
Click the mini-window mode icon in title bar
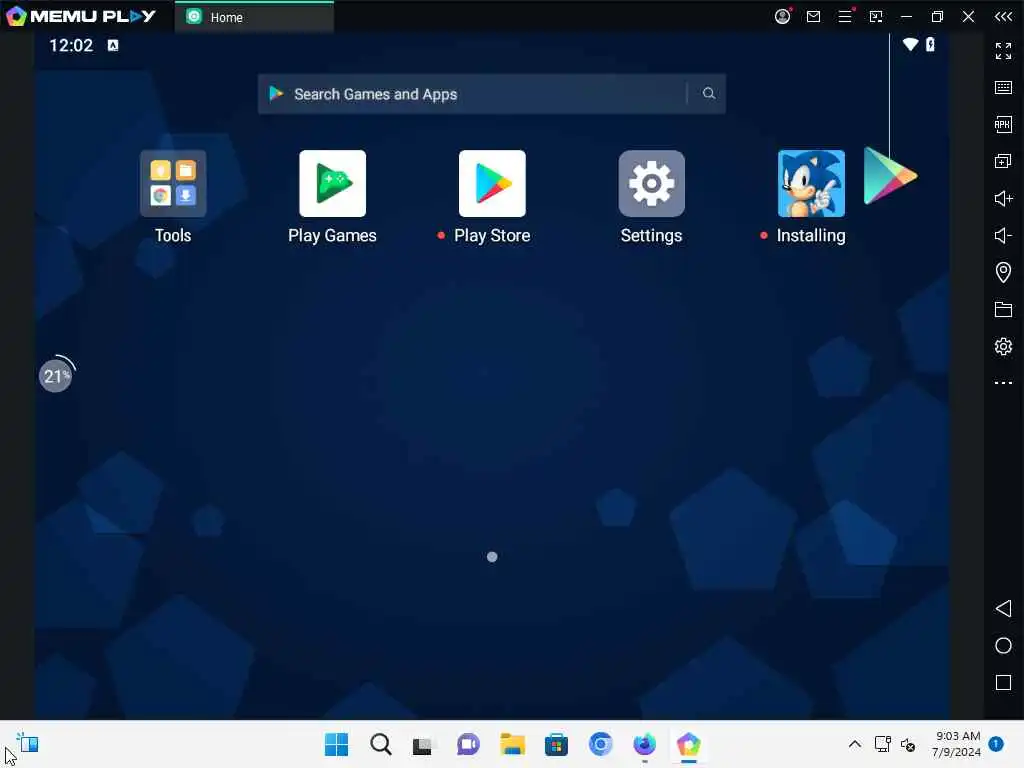pos(876,16)
